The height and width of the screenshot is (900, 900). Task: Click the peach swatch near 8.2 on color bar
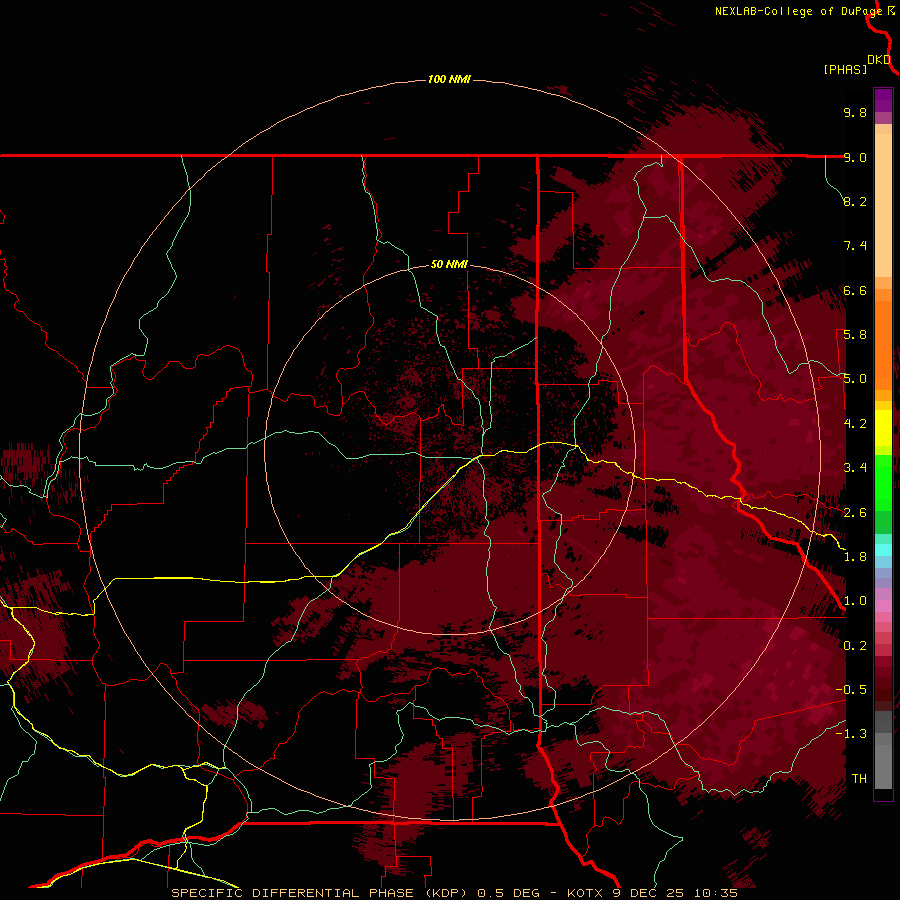pyautogui.click(x=883, y=205)
